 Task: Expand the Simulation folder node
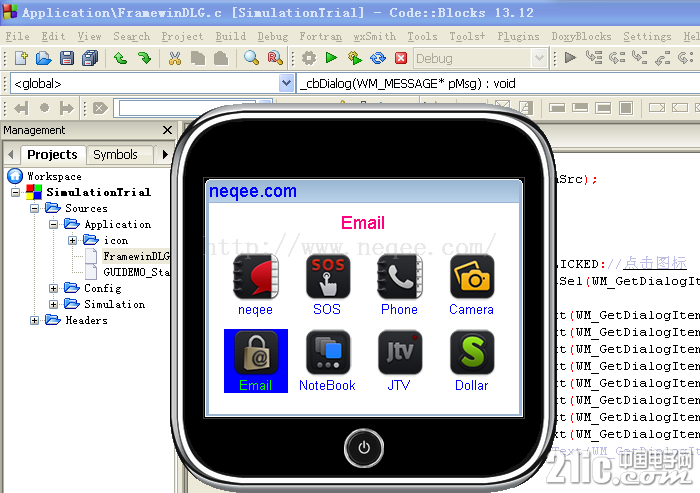tap(54, 305)
